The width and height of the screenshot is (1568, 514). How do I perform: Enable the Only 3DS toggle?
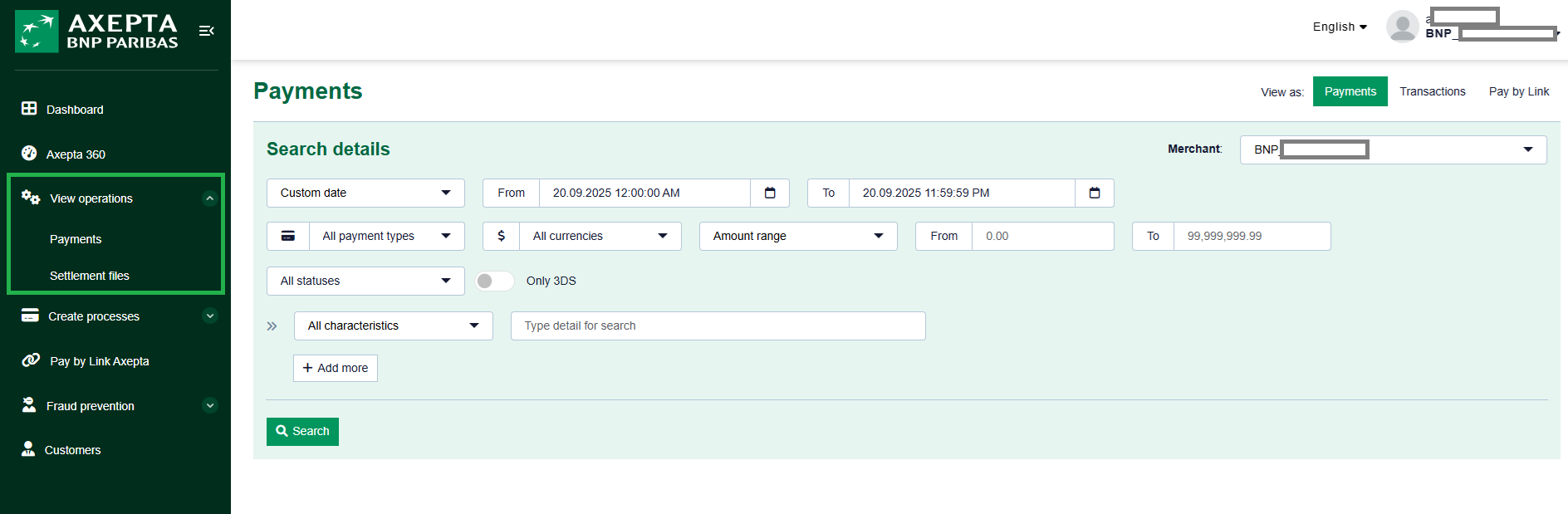[x=494, y=281]
